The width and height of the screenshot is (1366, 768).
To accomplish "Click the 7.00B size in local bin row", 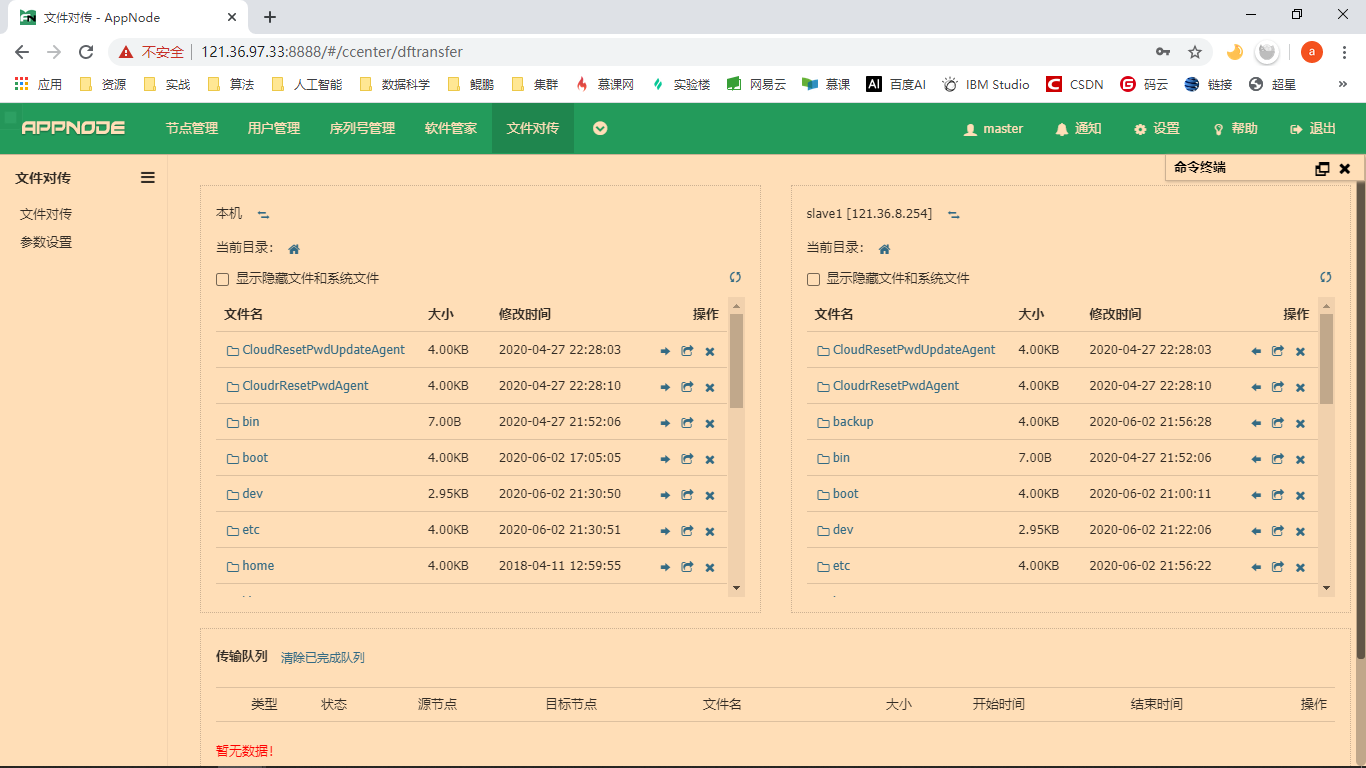I will [x=444, y=422].
